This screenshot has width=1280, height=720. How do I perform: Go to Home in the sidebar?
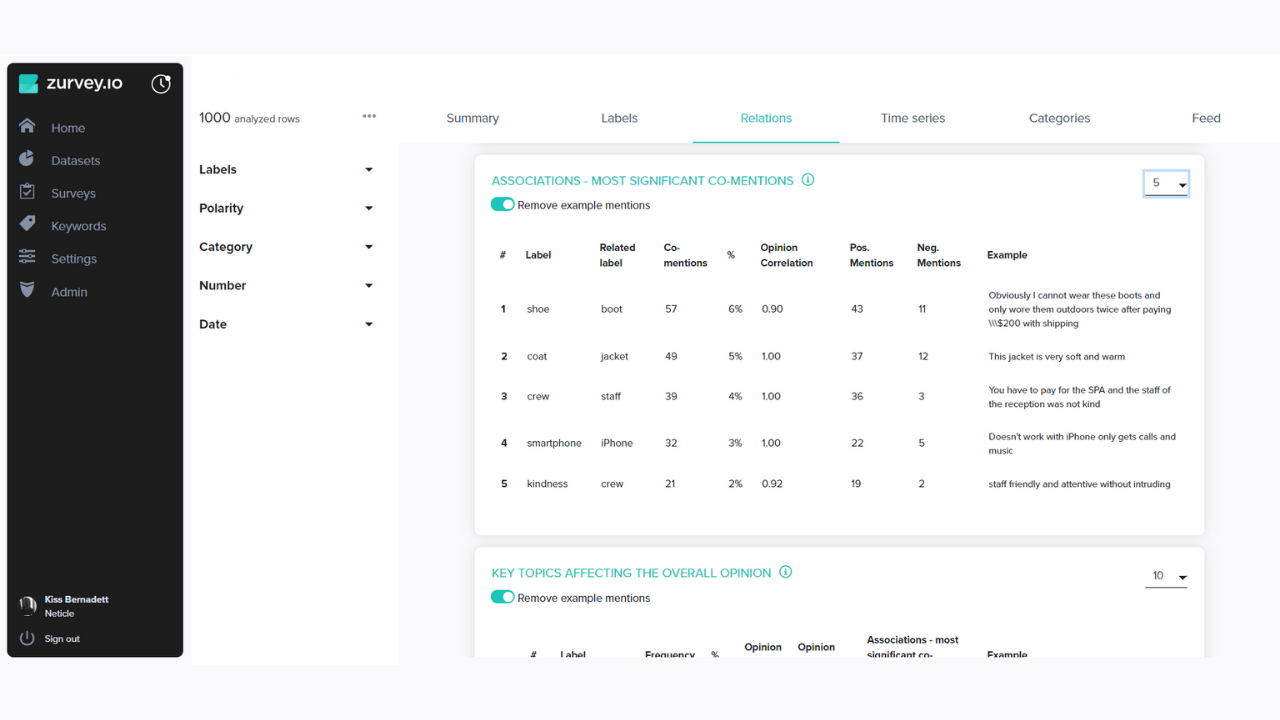click(68, 128)
